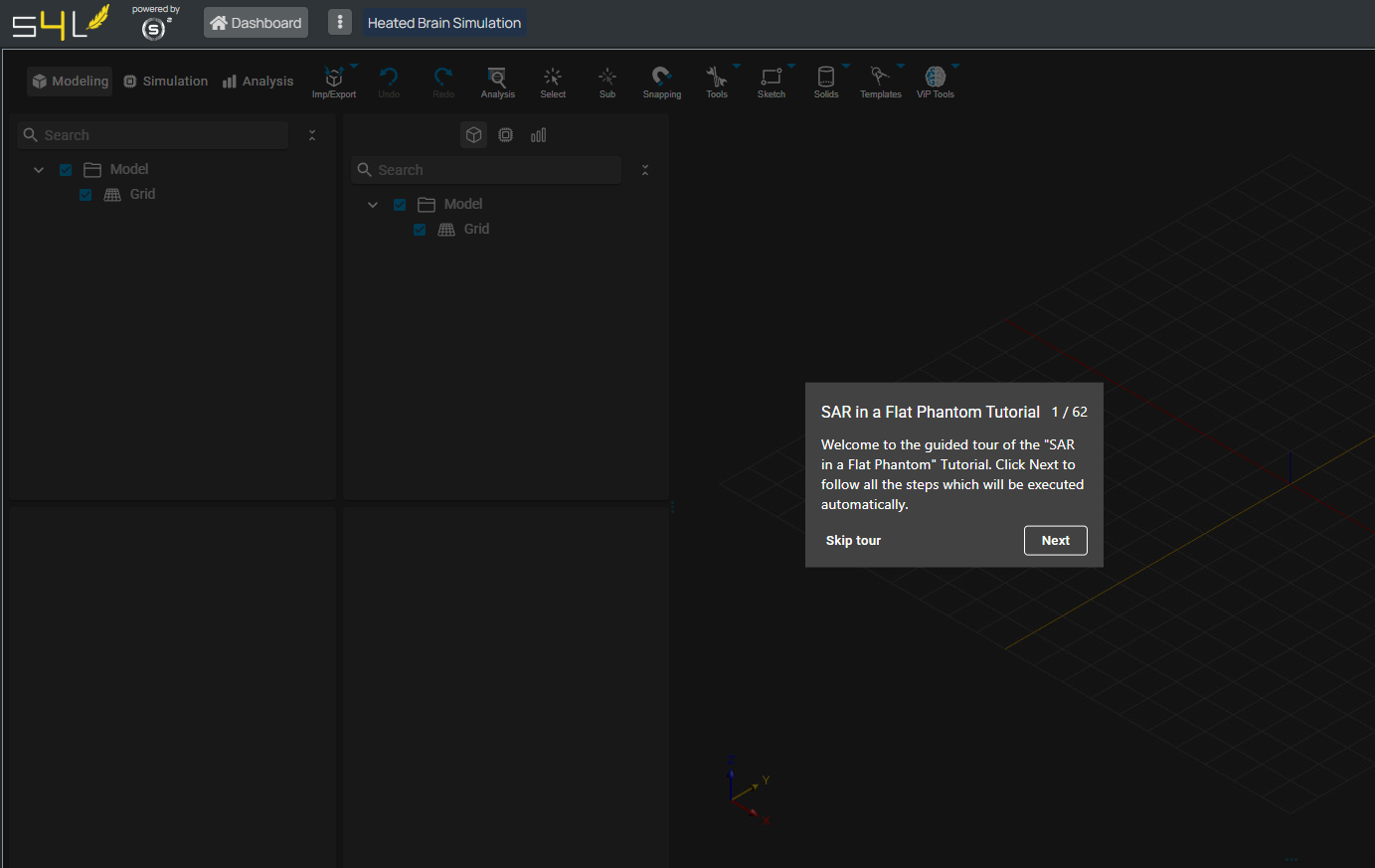Viewport: 1375px width, 868px height.
Task: Open the Templates tool
Action: (x=880, y=82)
